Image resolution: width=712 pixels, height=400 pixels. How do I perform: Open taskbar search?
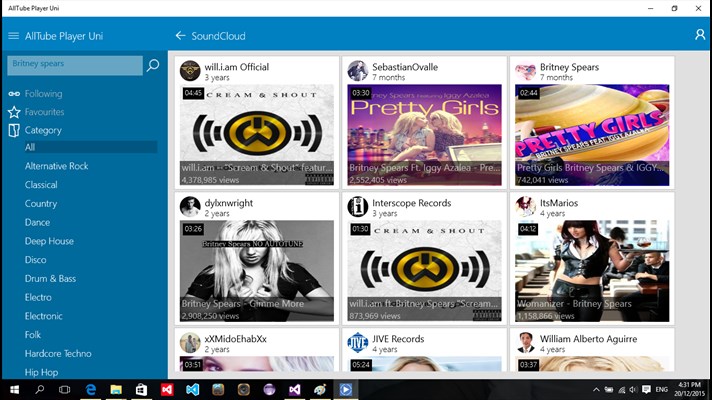40,390
